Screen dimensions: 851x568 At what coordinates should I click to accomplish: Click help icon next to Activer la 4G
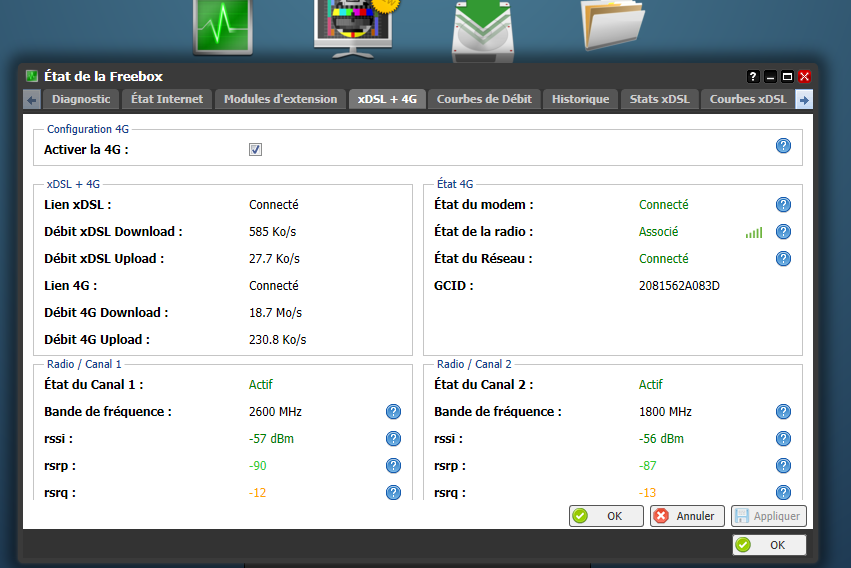coord(783,146)
